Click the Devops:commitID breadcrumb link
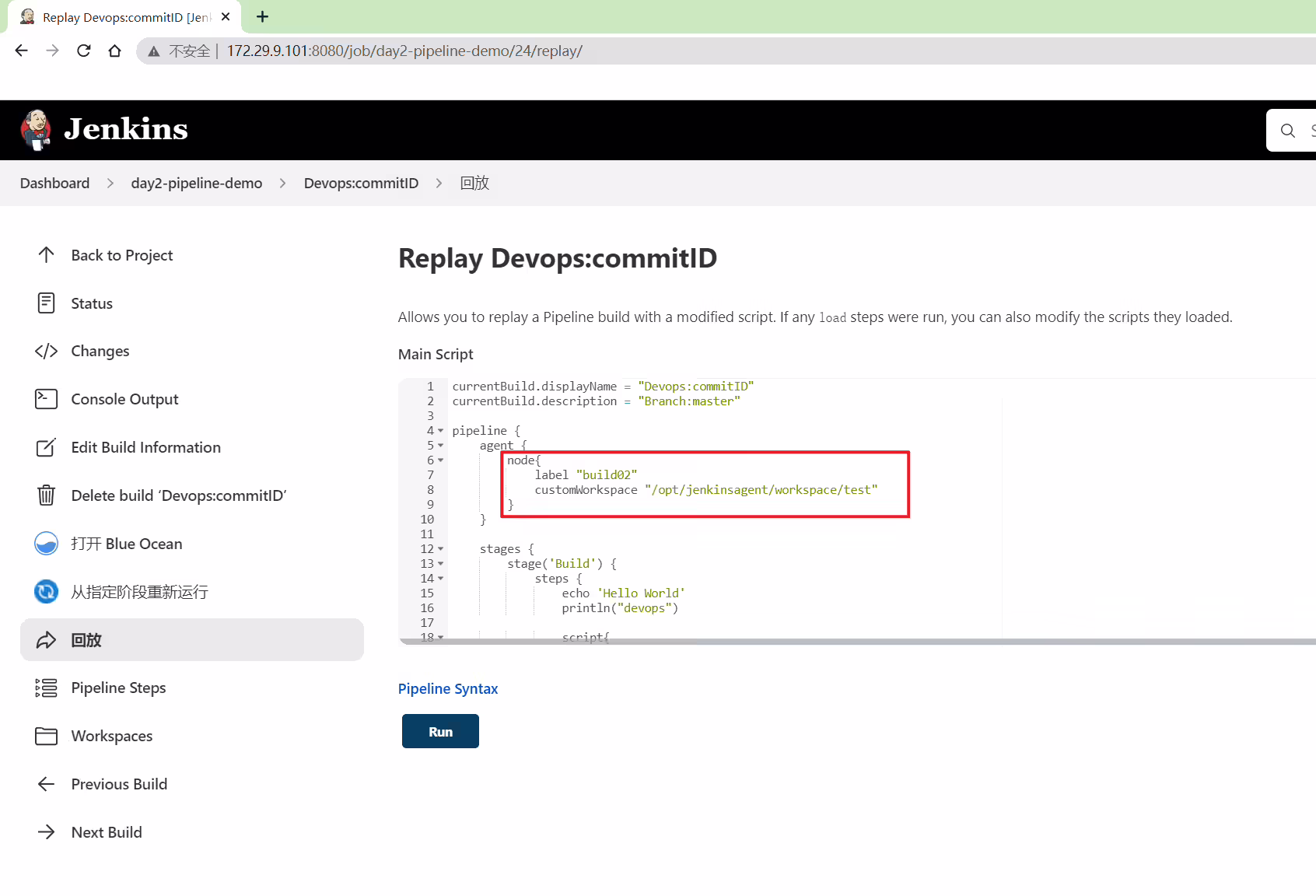Screen dimensions: 1316x896 coord(361,184)
